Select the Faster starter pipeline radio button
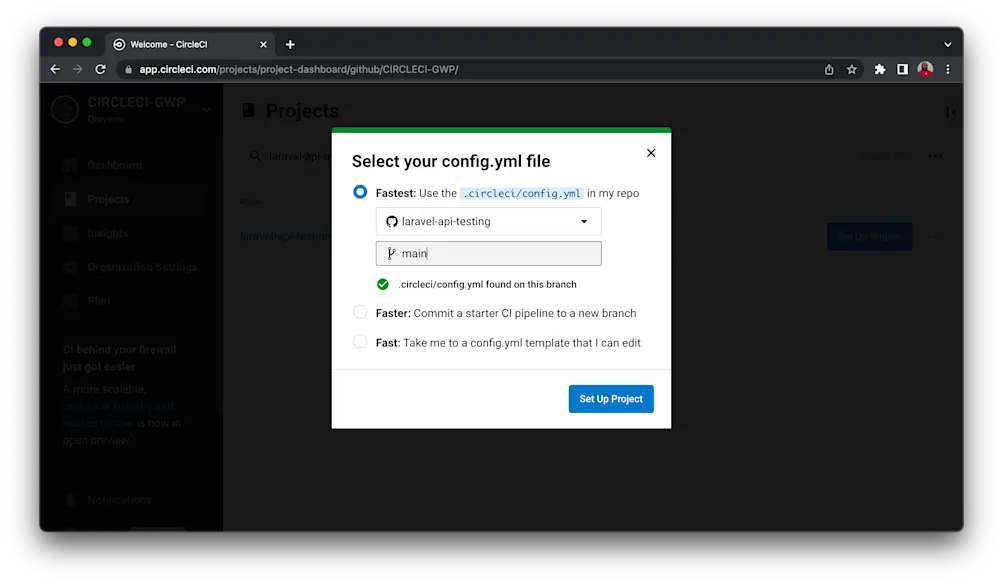This screenshot has height=584, width=1003. (360, 312)
